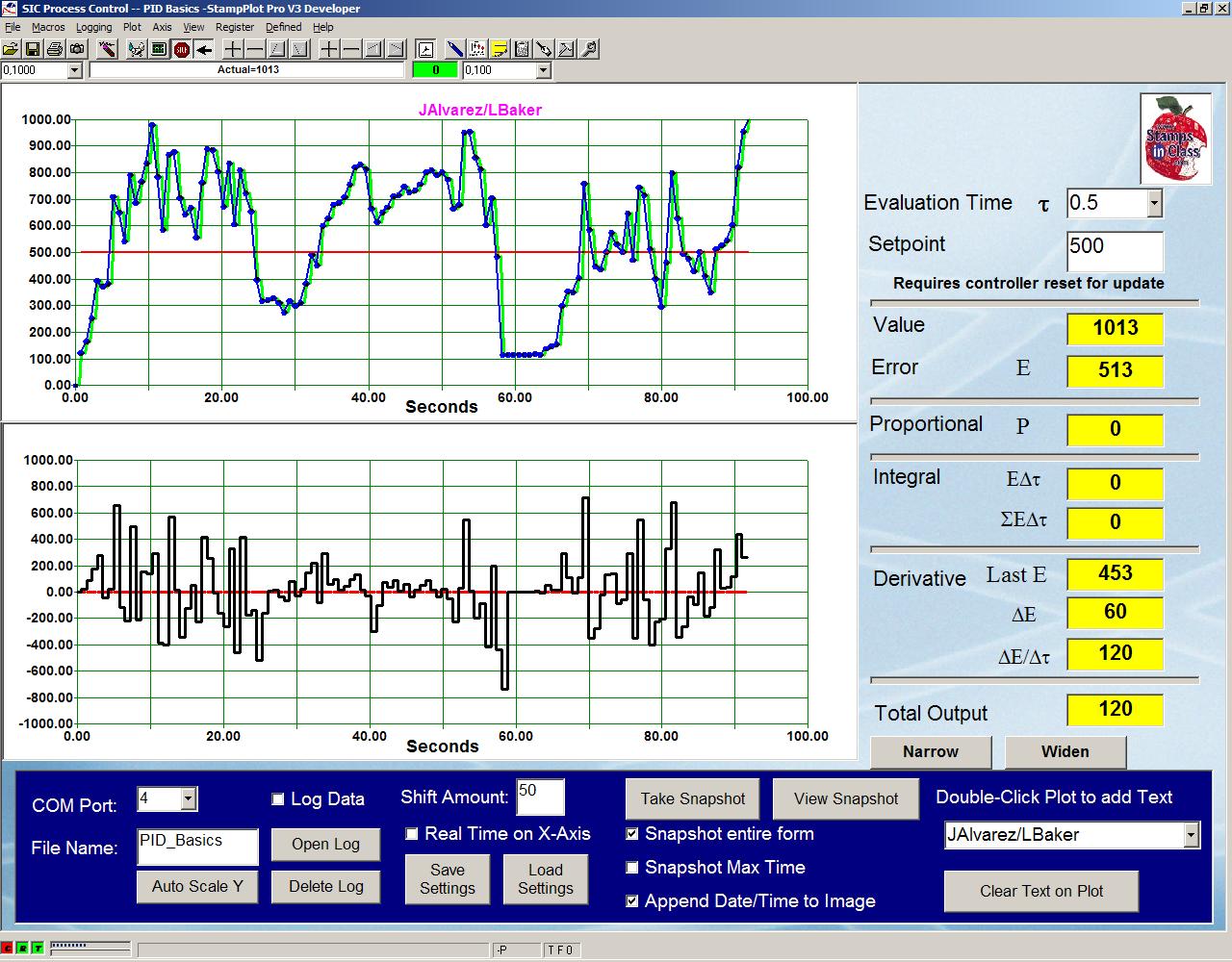Open the 0,100 range dropdown
Viewport: 1232px width, 962px height.
click(543, 70)
